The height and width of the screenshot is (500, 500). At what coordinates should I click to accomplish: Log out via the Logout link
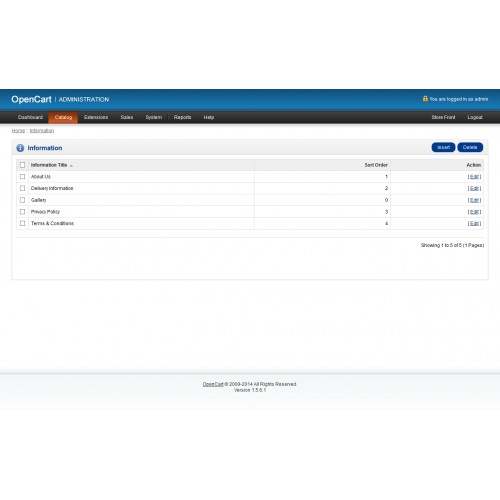tap(475, 117)
